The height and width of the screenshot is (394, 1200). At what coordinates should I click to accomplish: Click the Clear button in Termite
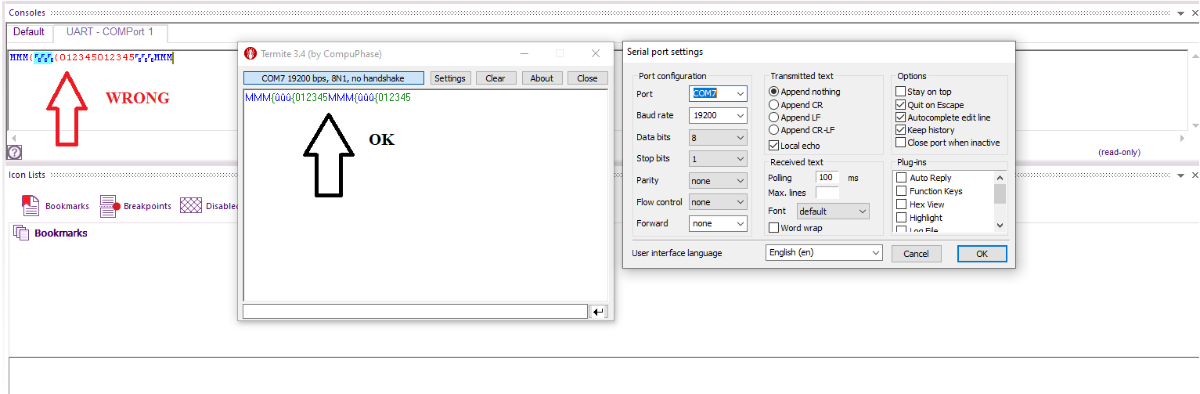point(495,78)
